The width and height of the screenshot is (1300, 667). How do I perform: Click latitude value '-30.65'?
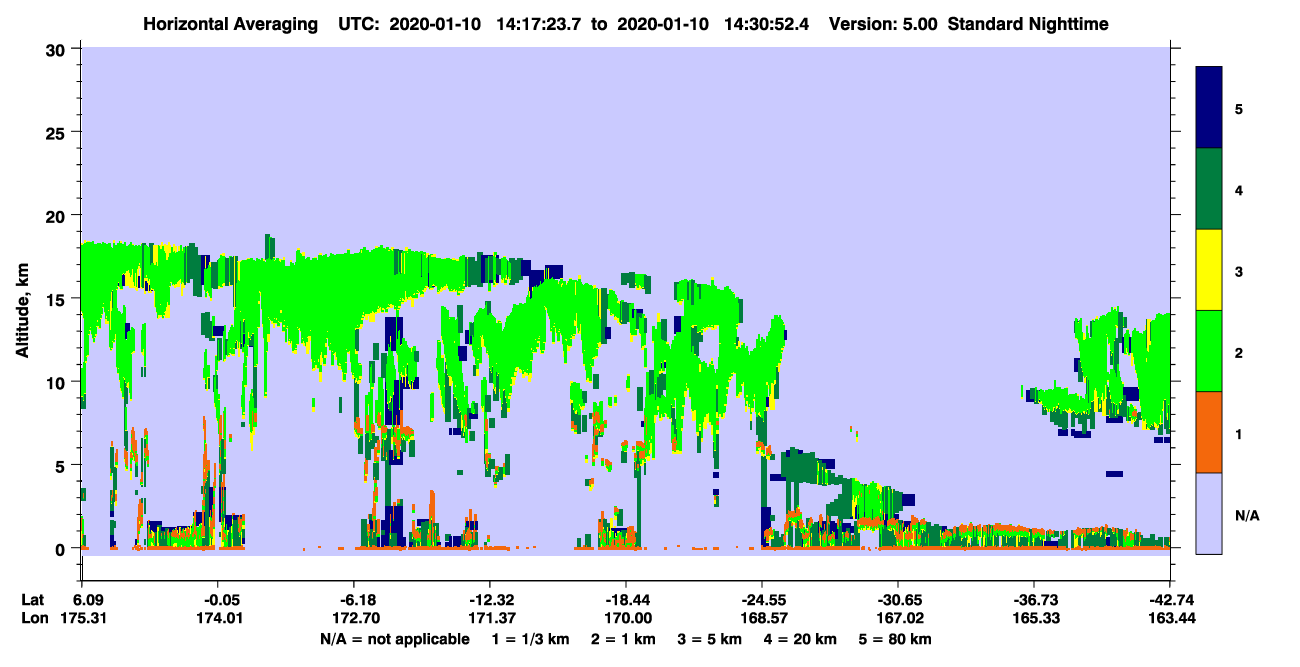point(898,599)
